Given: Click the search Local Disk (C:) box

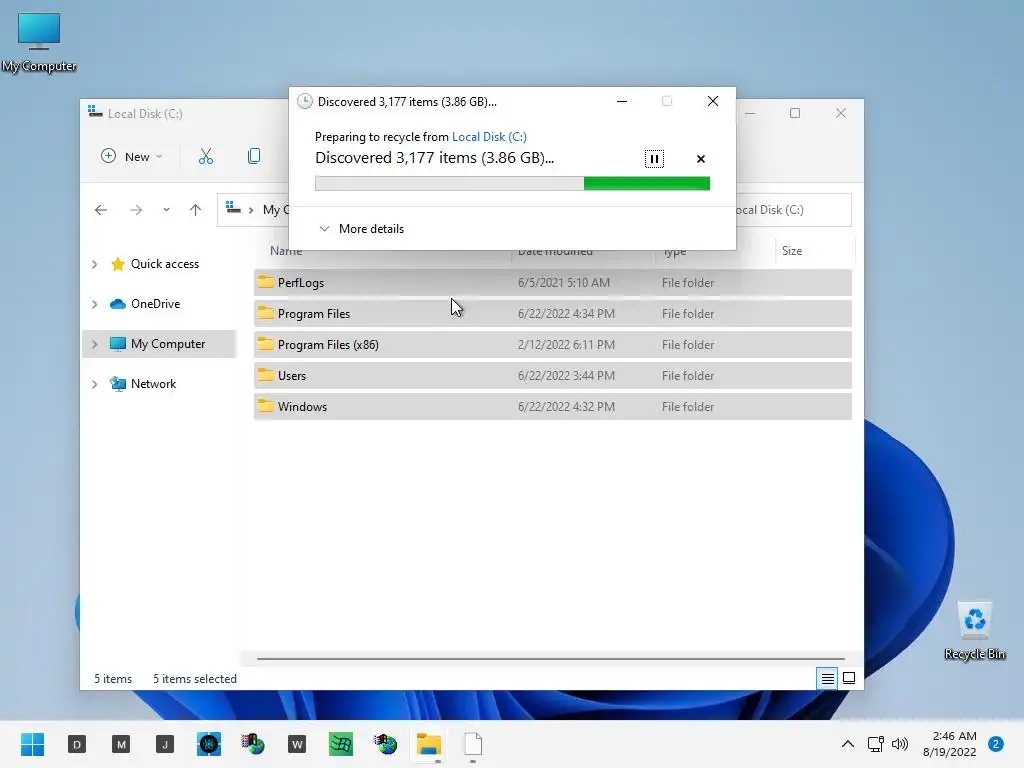Looking at the screenshot, I should click(793, 210).
